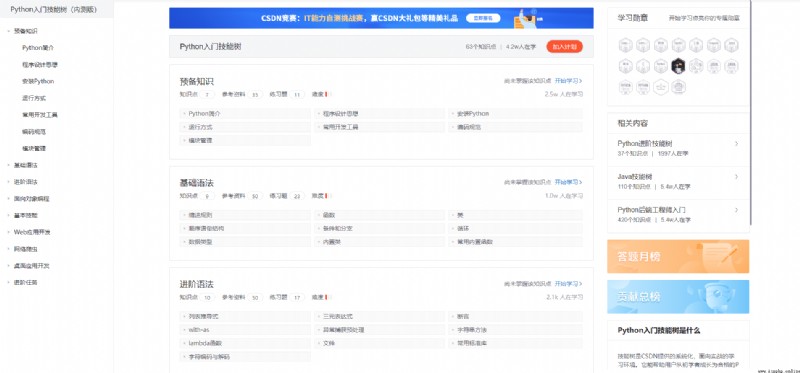Click the Python入门技能树是什么 heading
This screenshot has width=800, height=373.
659,330
